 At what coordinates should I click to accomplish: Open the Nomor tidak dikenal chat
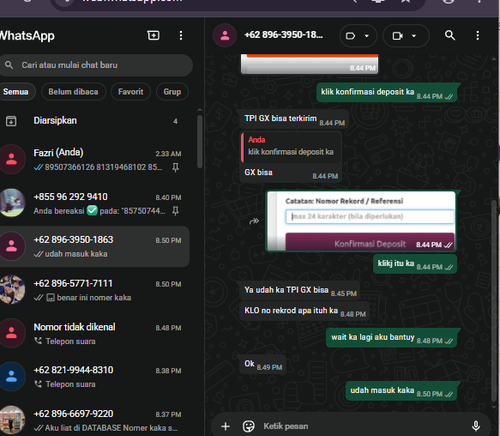[95, 334]
